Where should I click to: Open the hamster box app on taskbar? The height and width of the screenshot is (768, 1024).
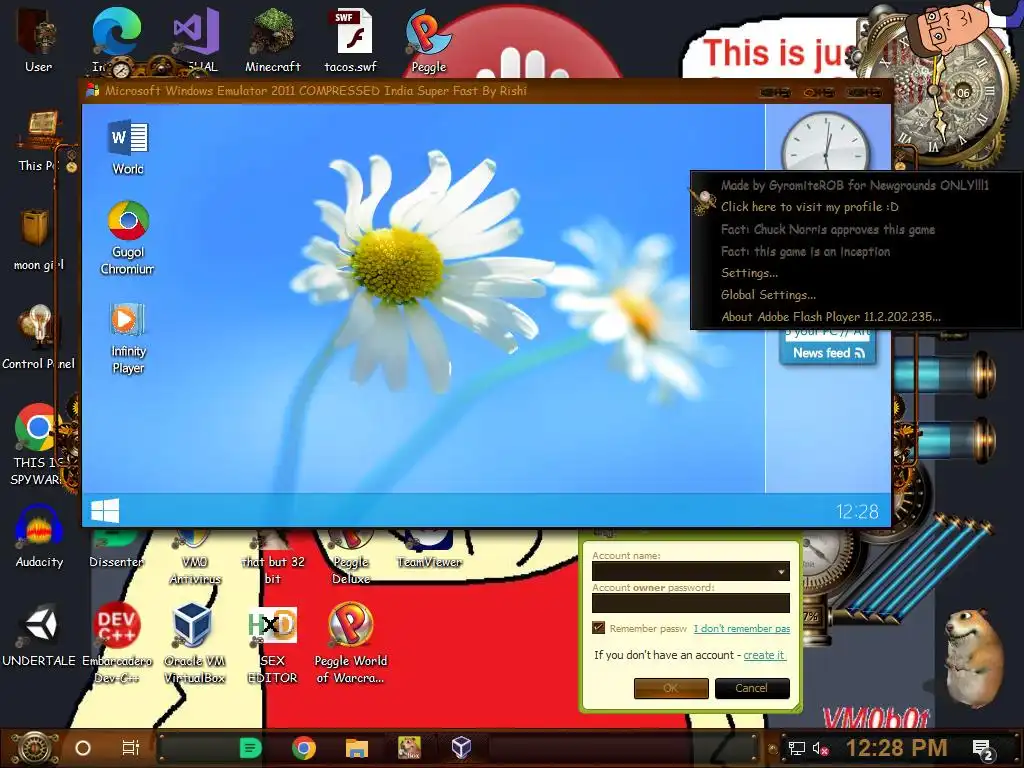click(x=409, y=748)
